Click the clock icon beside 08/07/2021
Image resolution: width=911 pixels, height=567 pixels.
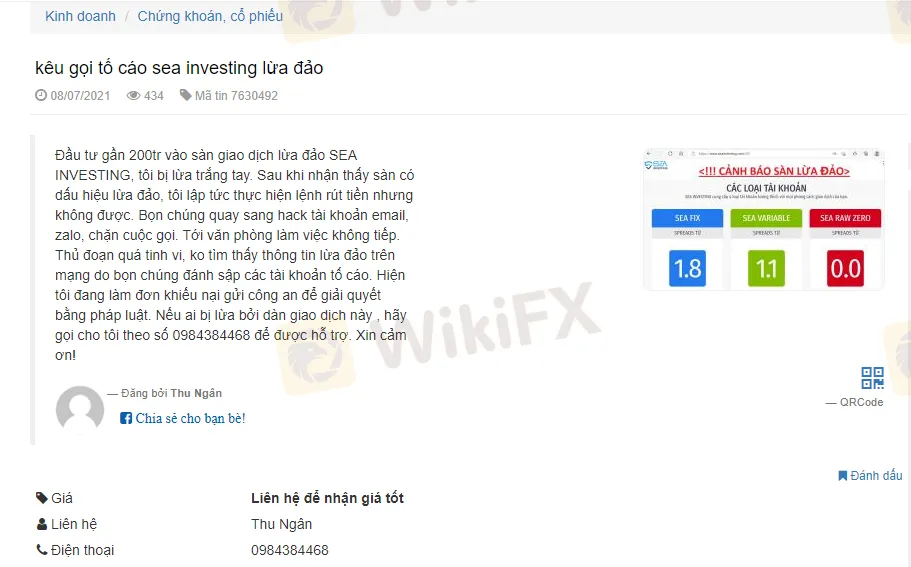[41, 95]
